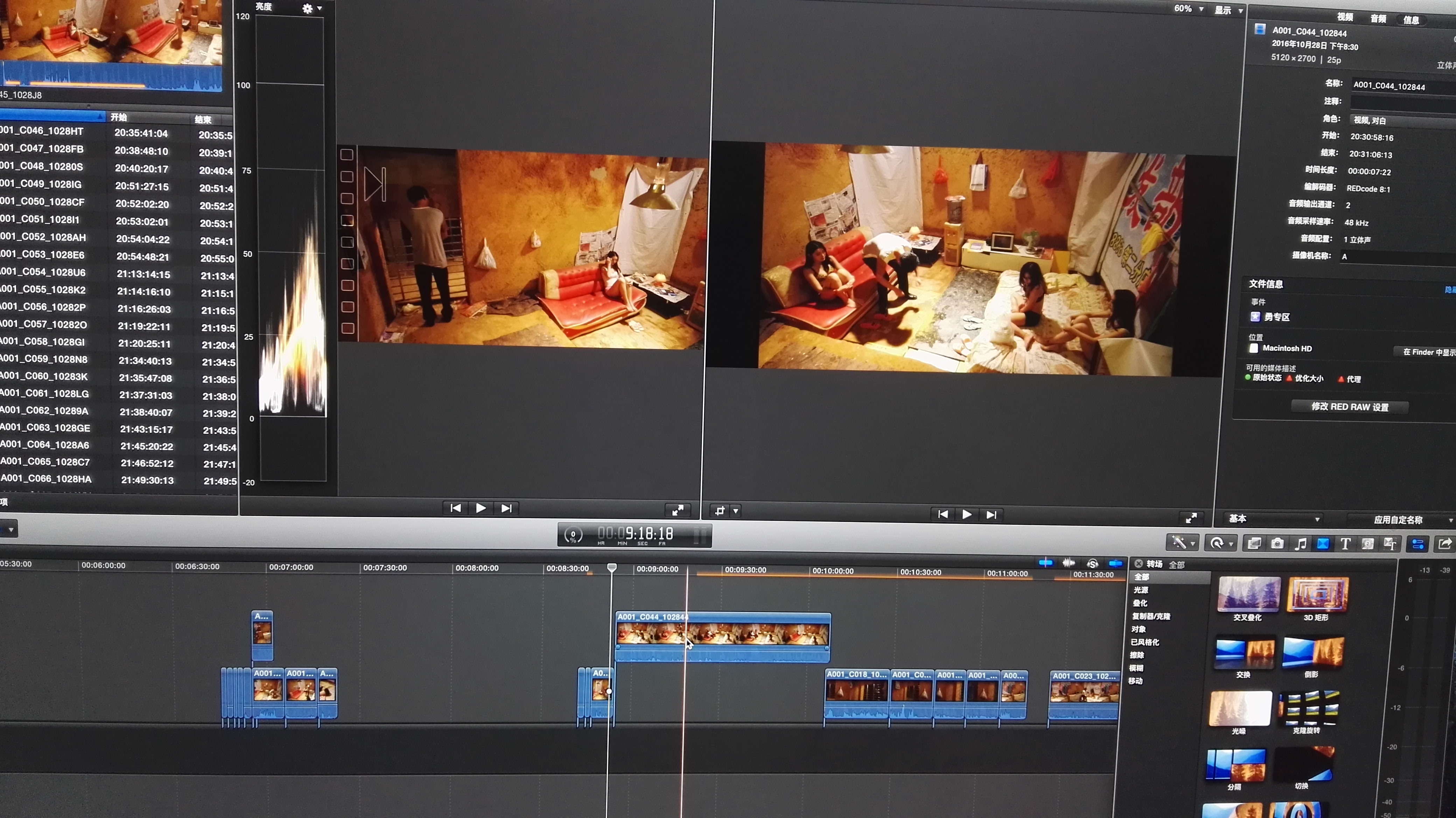Viewport: 1456px width, 818px height.
Task: Open the titles browser T icon
Action: coord(1345,544)
